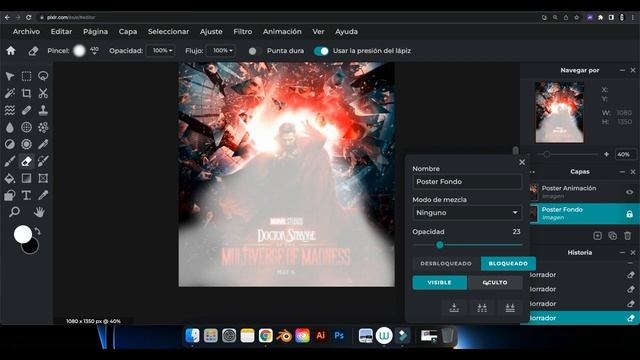The height and width of the screenshot is (360, 640).
Task: Select the half-circle Dodge/Burn tool
Action: pyautogui.click(x=10, y=144)
